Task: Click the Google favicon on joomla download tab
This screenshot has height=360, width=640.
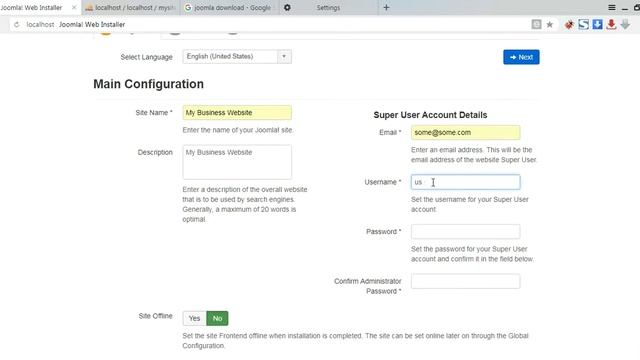Action: [x=188, y=7]
